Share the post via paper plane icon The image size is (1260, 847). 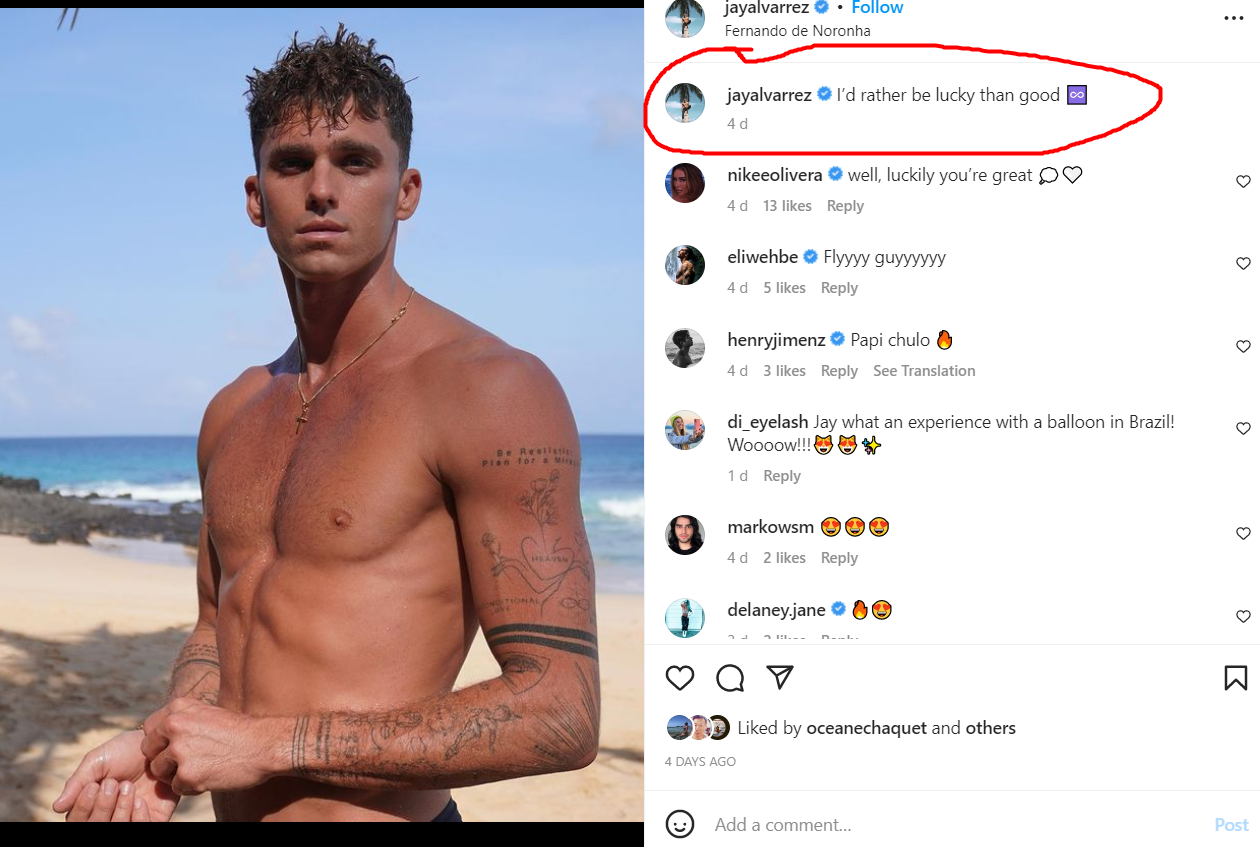tap(780, 677)
